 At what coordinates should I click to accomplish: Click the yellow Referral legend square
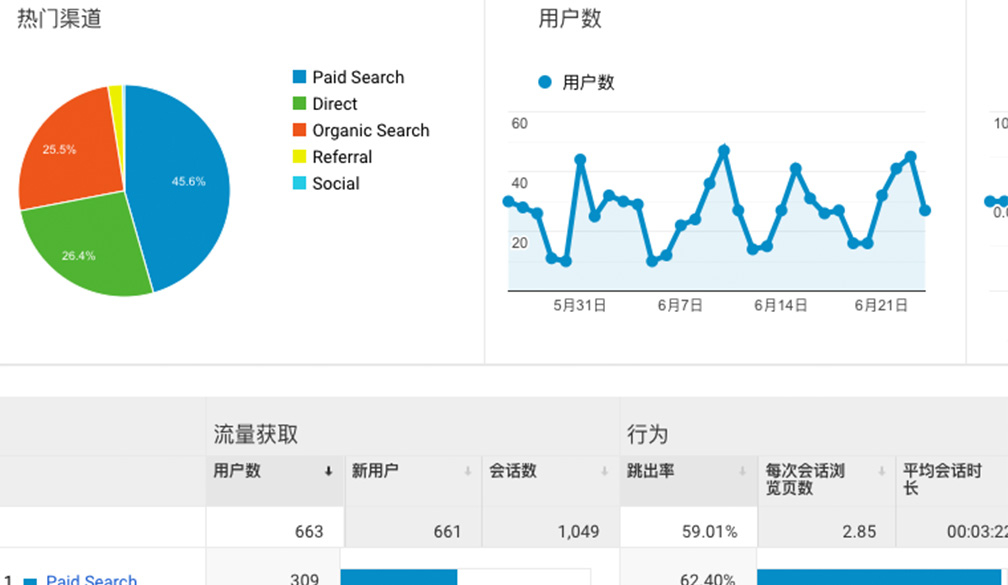click(299, 157)
